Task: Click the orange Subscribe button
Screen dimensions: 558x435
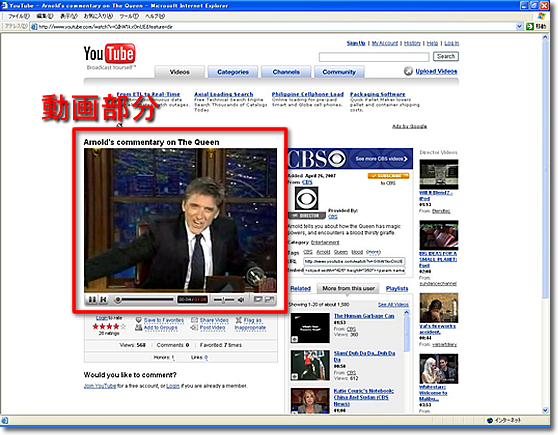Action: [388, 175]
